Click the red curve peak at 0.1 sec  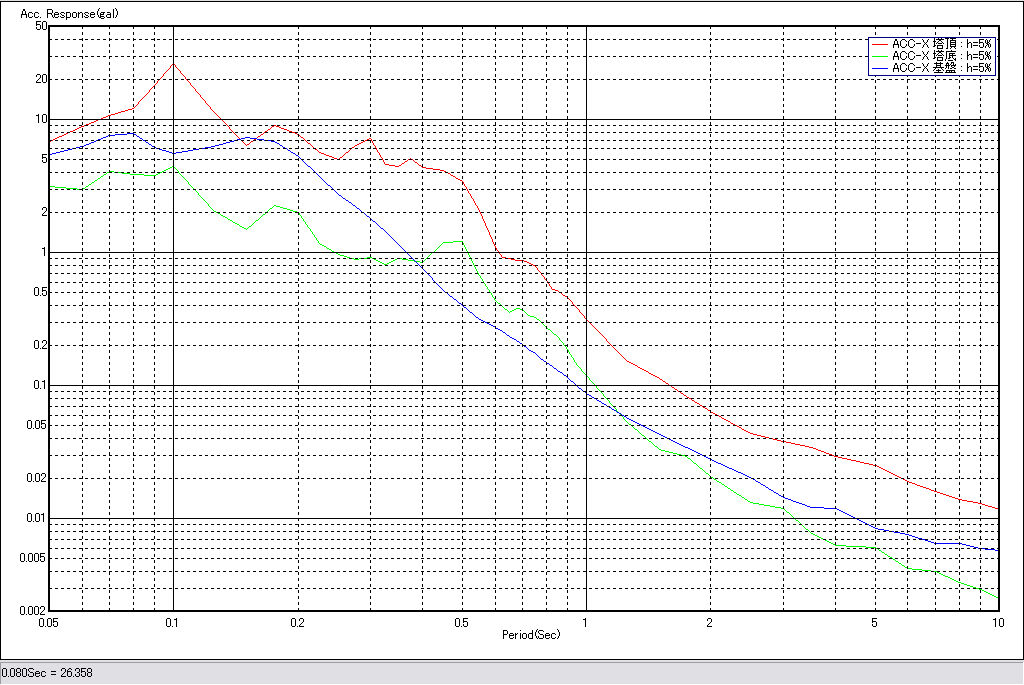pos(173,64)
